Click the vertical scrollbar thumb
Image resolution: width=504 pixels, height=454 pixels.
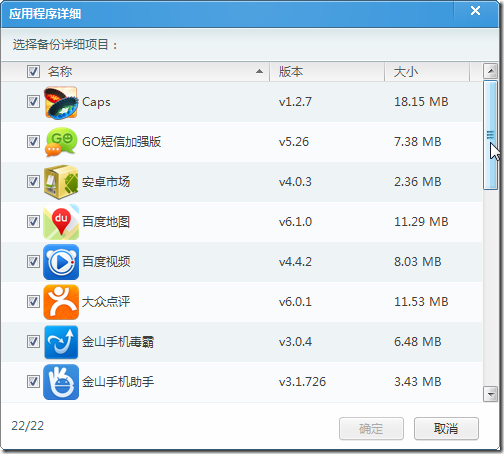(490, 135)
